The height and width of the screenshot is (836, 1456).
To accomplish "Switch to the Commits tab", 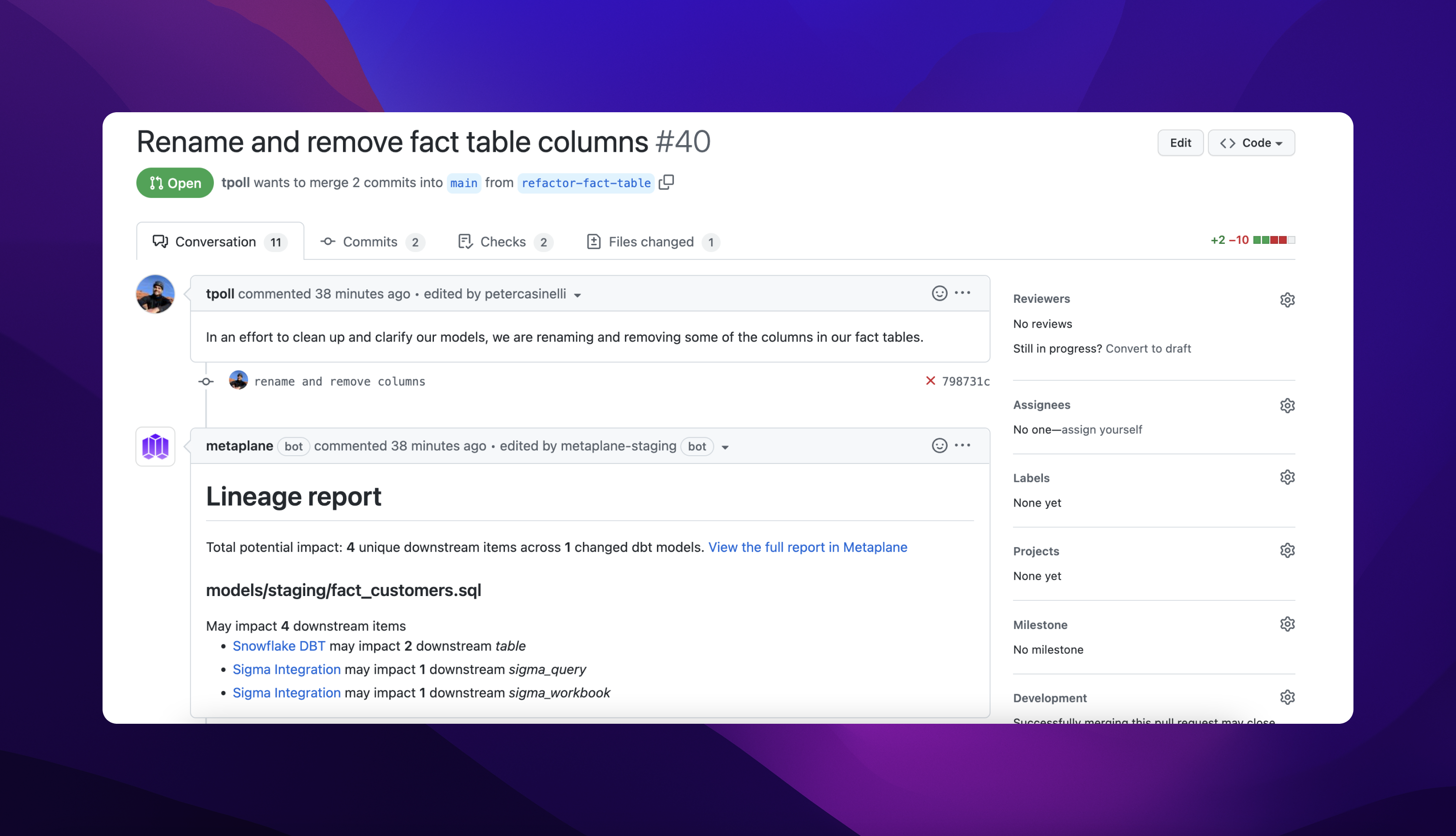I will click(x=371, y=242).
